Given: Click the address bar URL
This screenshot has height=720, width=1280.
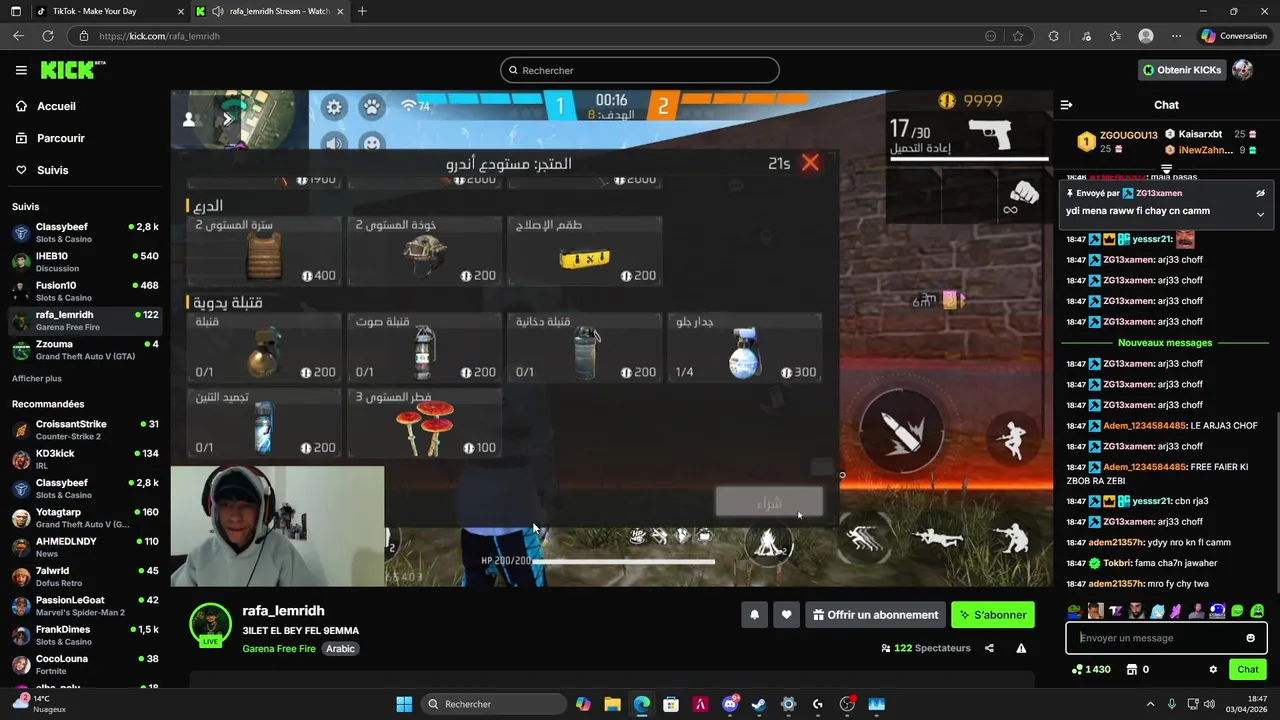Looking at the screenshot, I should tap(160, 36).
